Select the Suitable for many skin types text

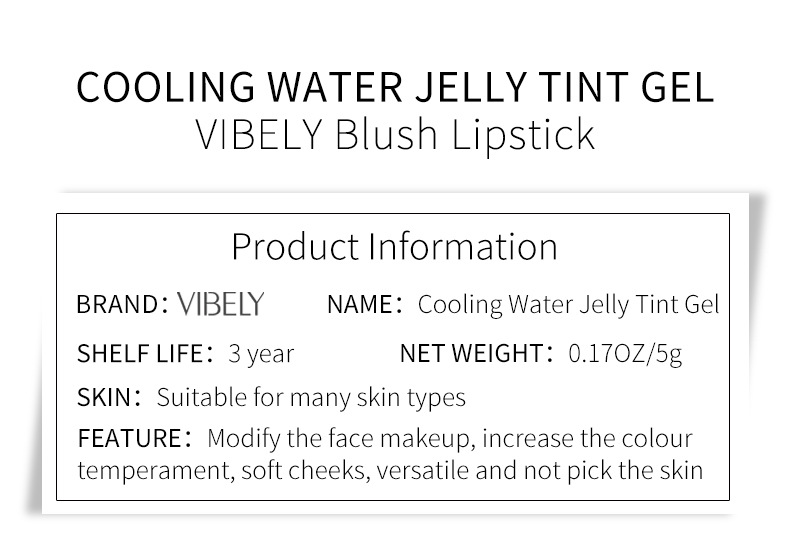pyautogui.click(x=311, y=397)
